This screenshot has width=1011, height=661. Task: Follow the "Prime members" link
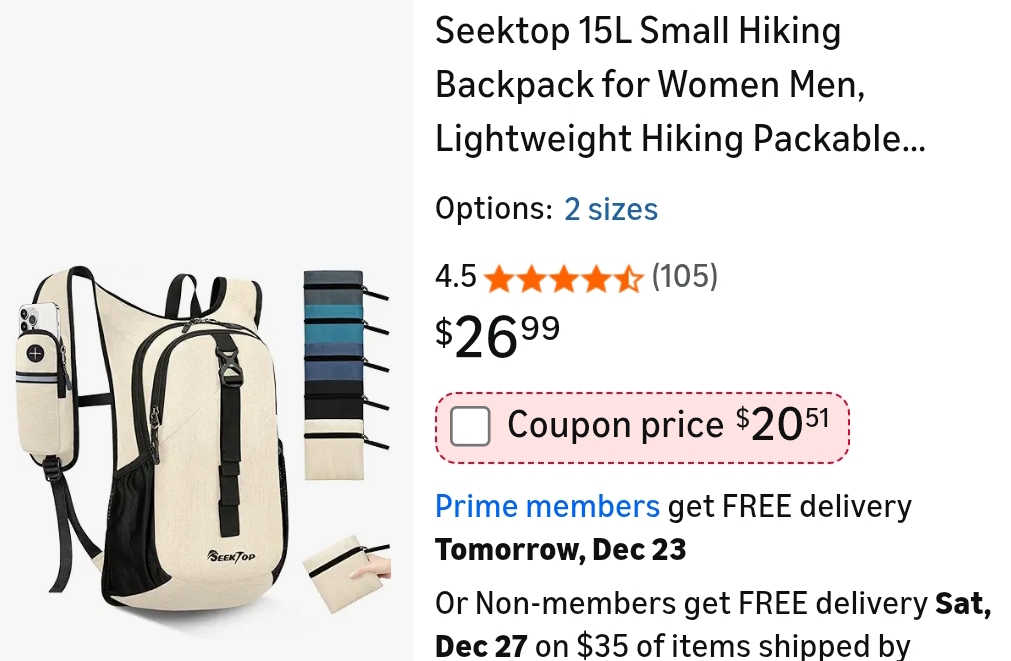click(547, 507)
